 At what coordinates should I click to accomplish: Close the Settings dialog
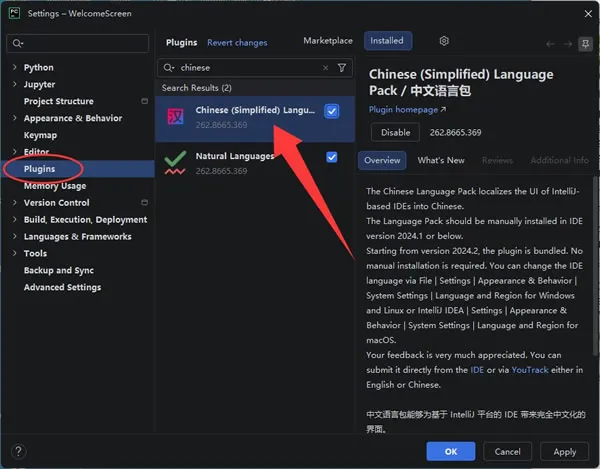[588, 14]
